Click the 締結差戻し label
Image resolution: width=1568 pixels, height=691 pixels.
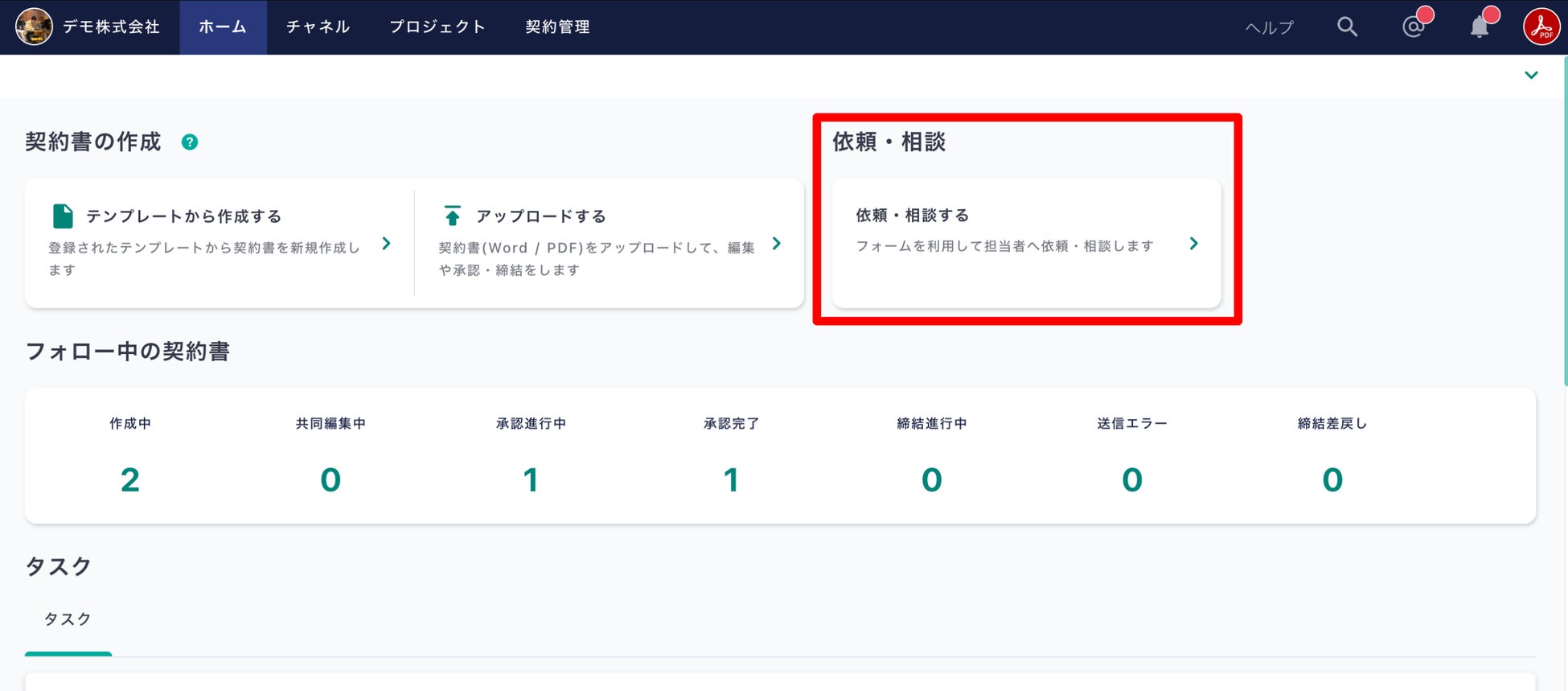coord(1332,423)
